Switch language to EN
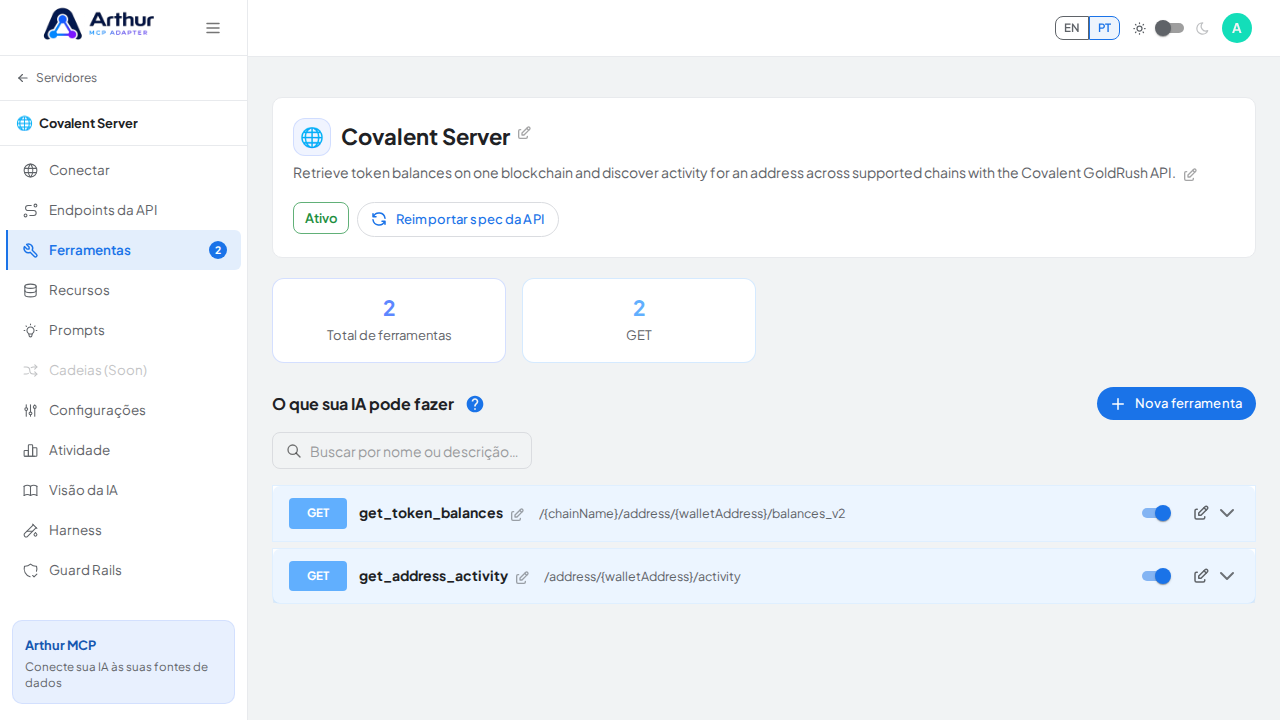Image resolution: width=1280 pixels, height=720 pixels. tap(1072, 28)
